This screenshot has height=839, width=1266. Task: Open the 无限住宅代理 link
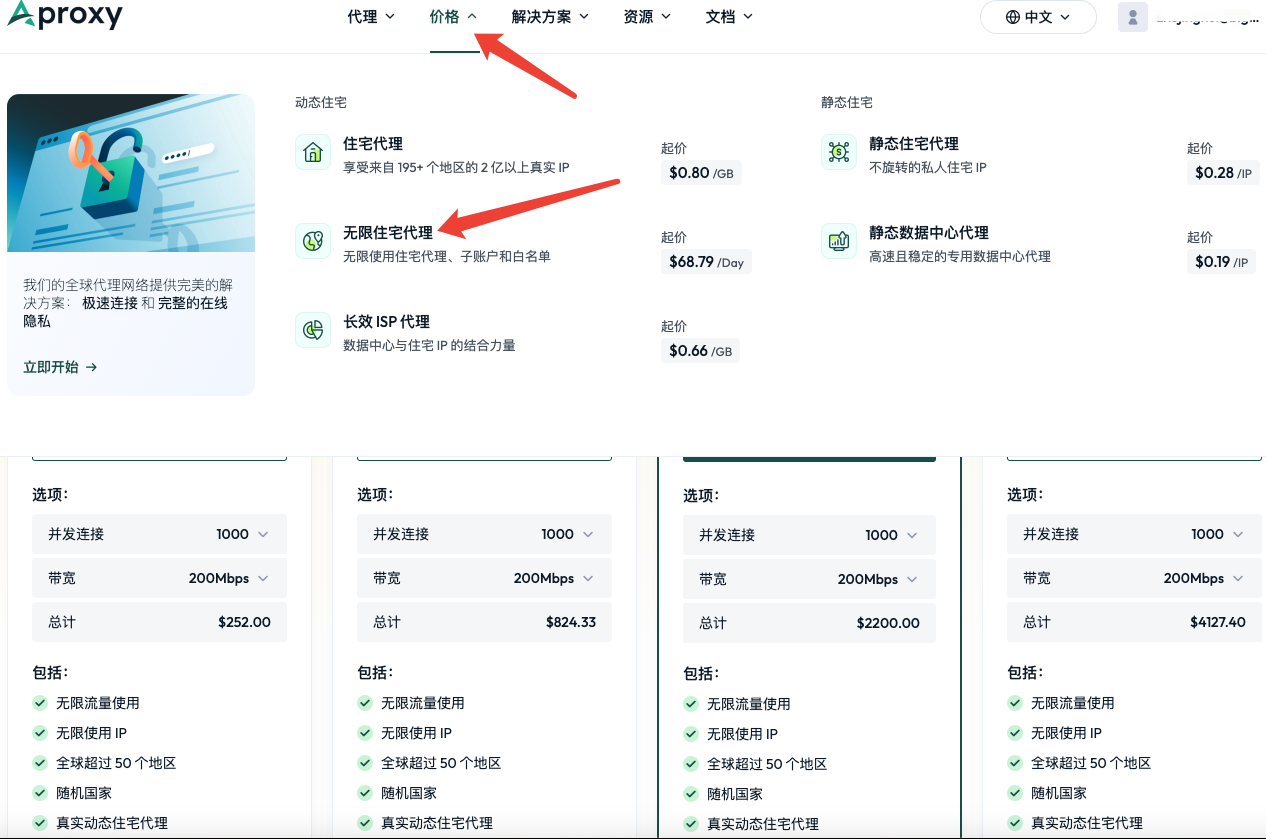click(x=388, y=232)
